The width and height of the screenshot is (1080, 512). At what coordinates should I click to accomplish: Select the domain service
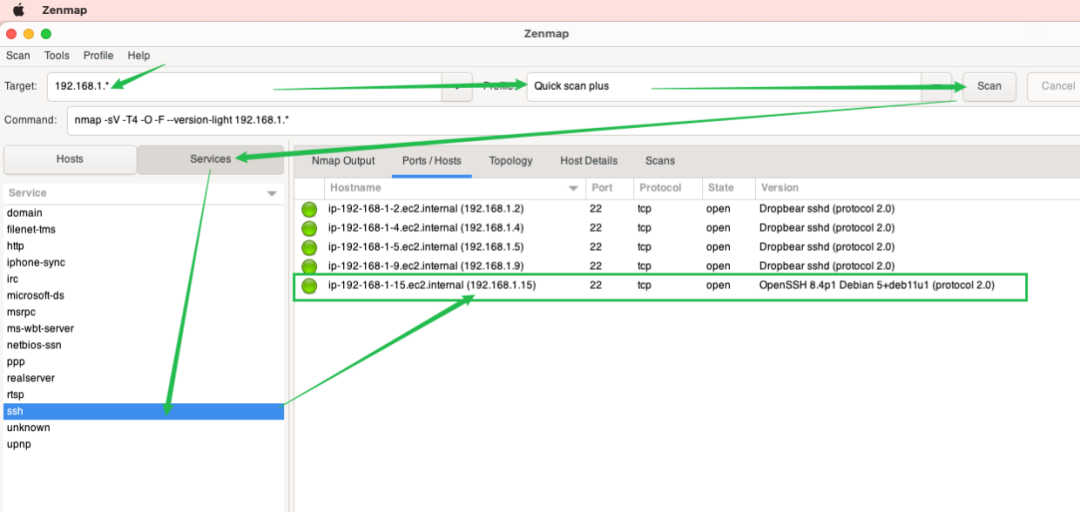pos(143,213)
